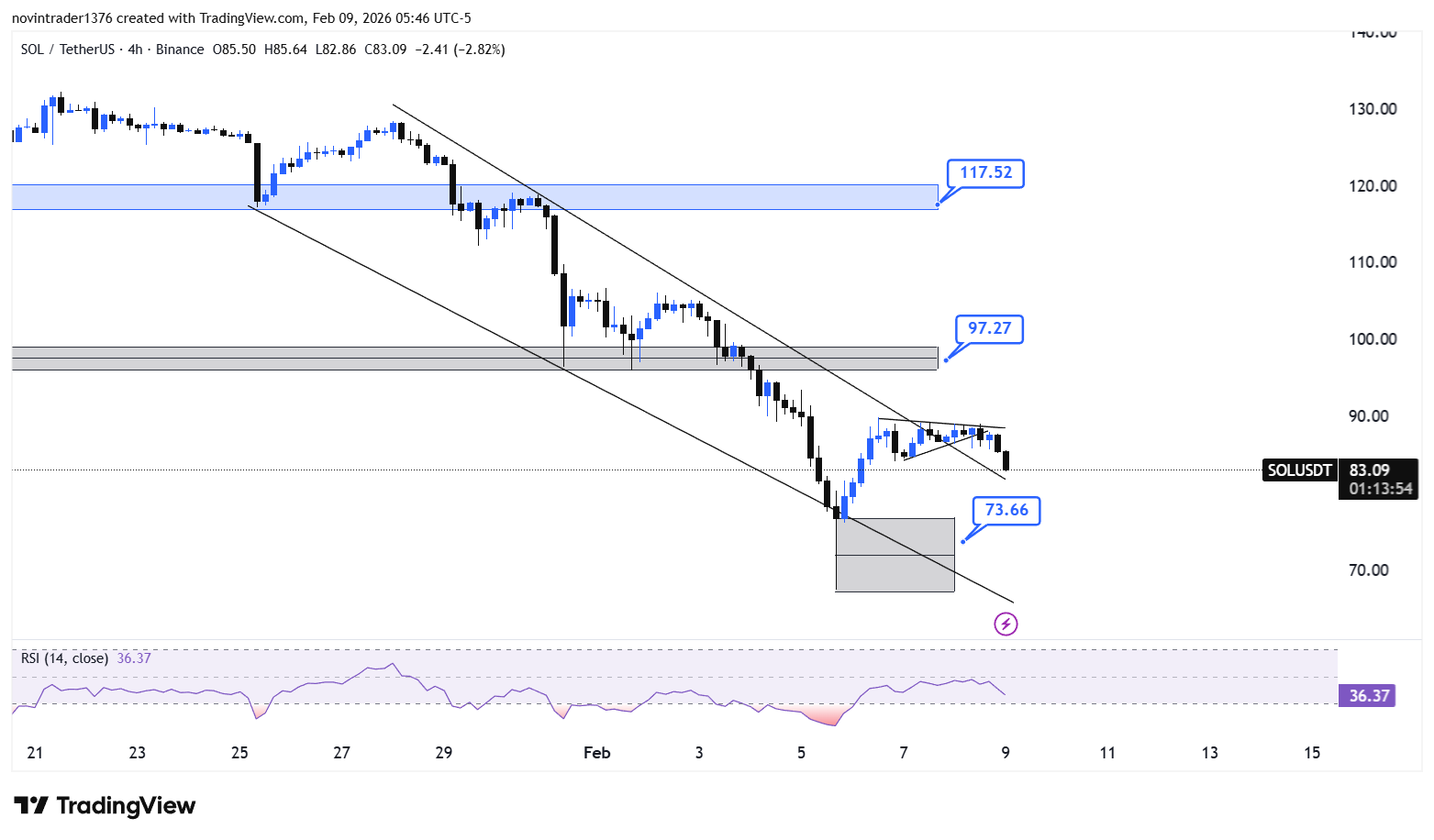Click the 9 date marker on time axis
This screenshot has width=1434, height=840.
point(1006,753)
